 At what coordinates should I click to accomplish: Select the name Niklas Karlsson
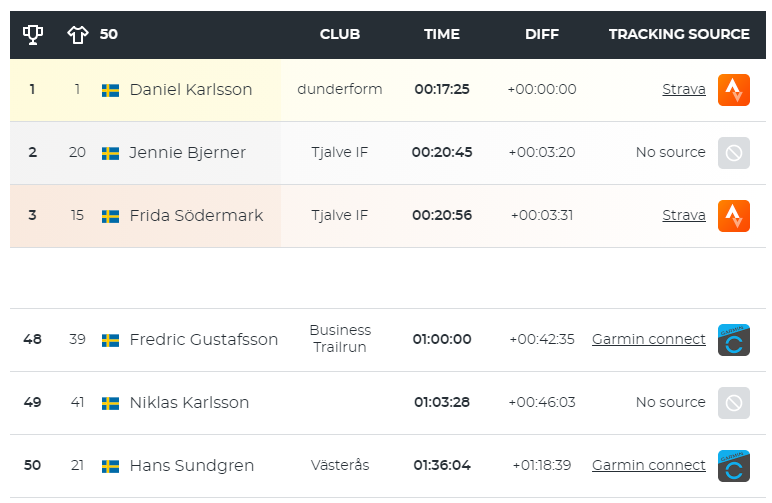point(189,403)
